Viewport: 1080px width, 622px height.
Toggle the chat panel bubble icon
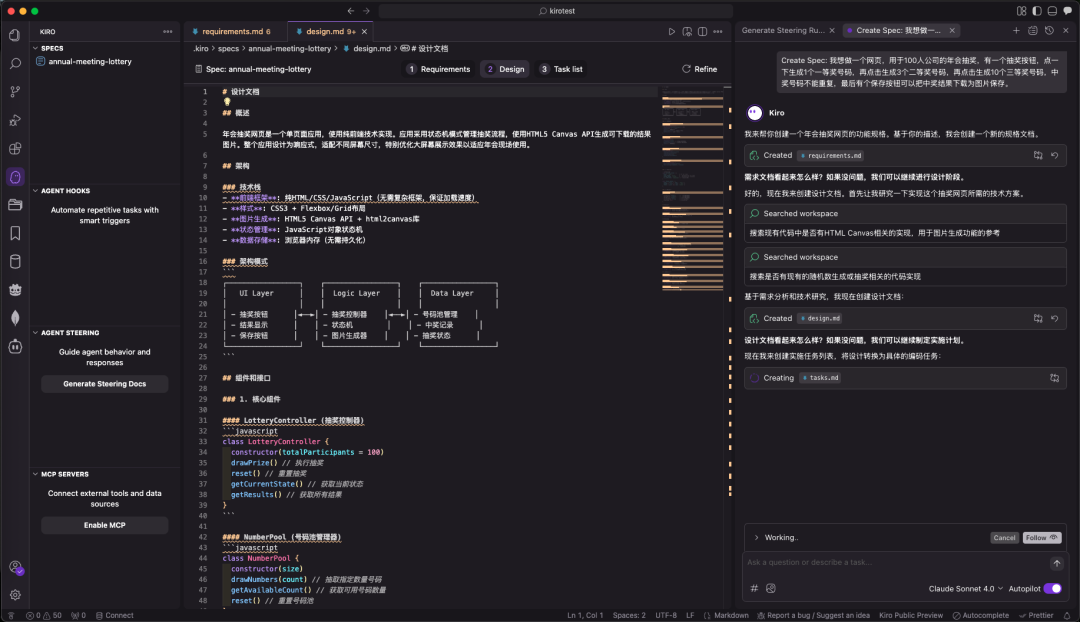point(1068,11)
